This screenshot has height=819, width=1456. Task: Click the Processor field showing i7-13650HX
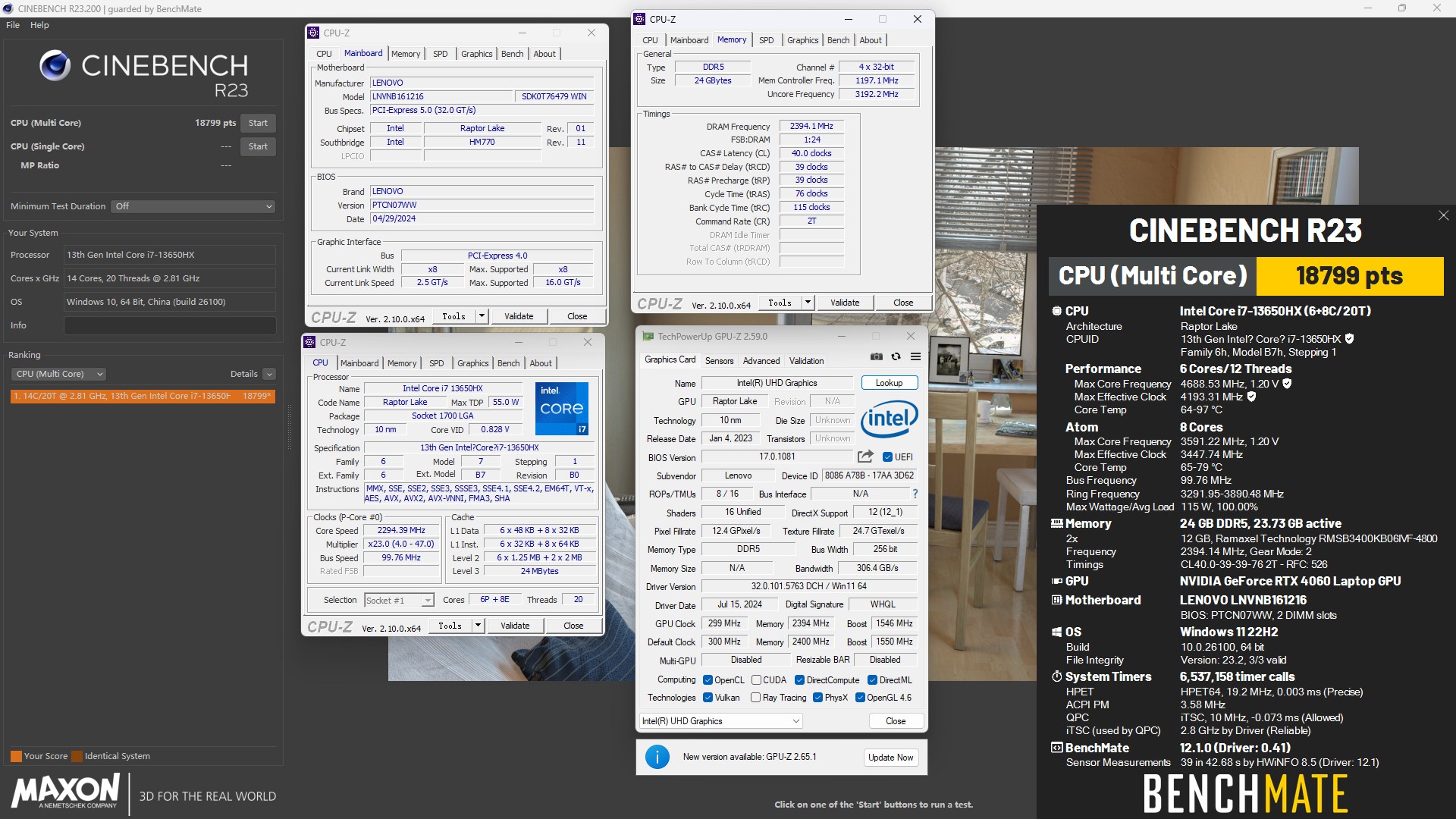tap(170, 255)
